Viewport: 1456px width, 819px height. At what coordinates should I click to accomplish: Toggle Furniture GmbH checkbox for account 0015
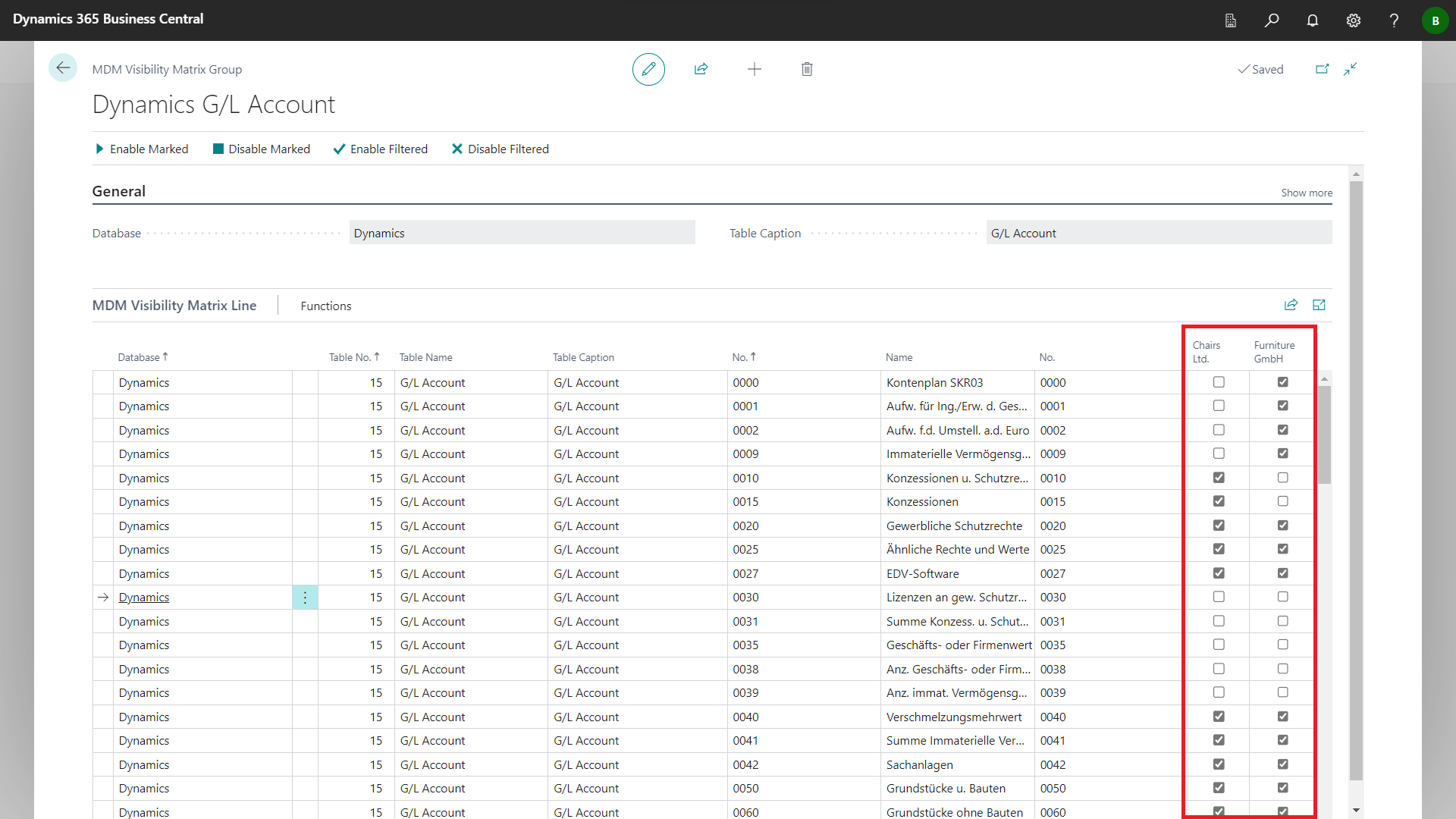1282,501
